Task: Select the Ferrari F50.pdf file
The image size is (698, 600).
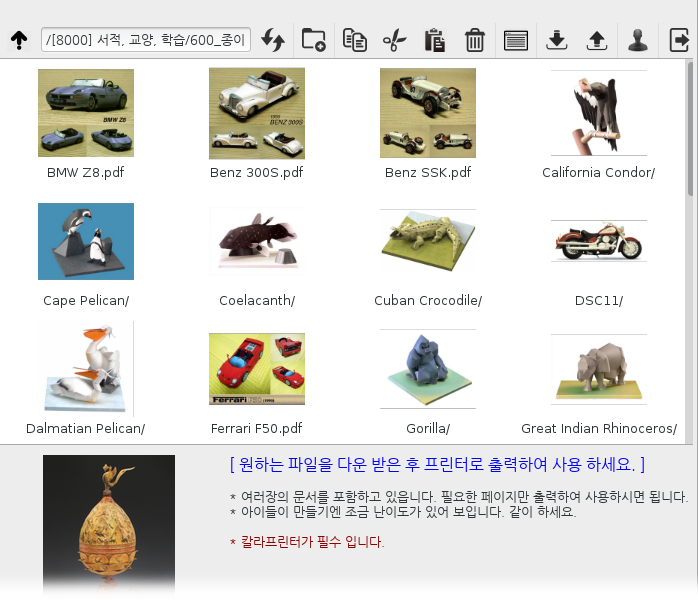Action: point(257,369)
